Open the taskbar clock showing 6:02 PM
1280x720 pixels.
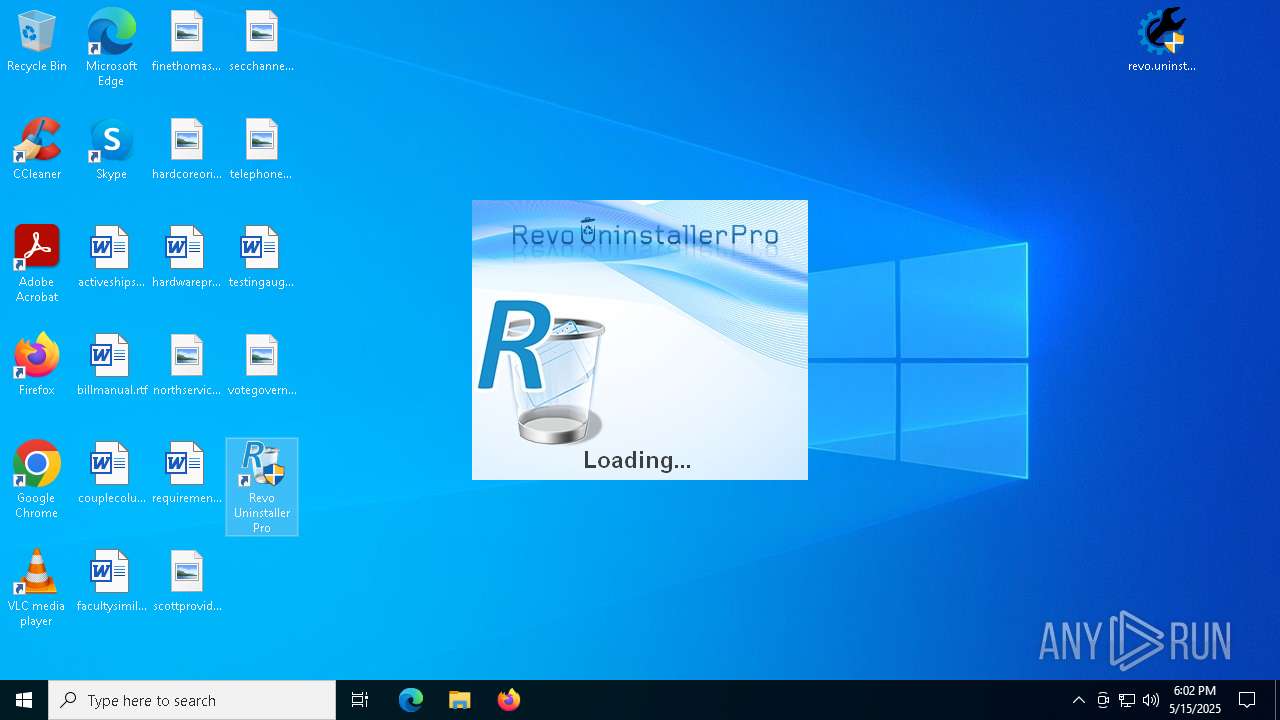[1195, 700]
